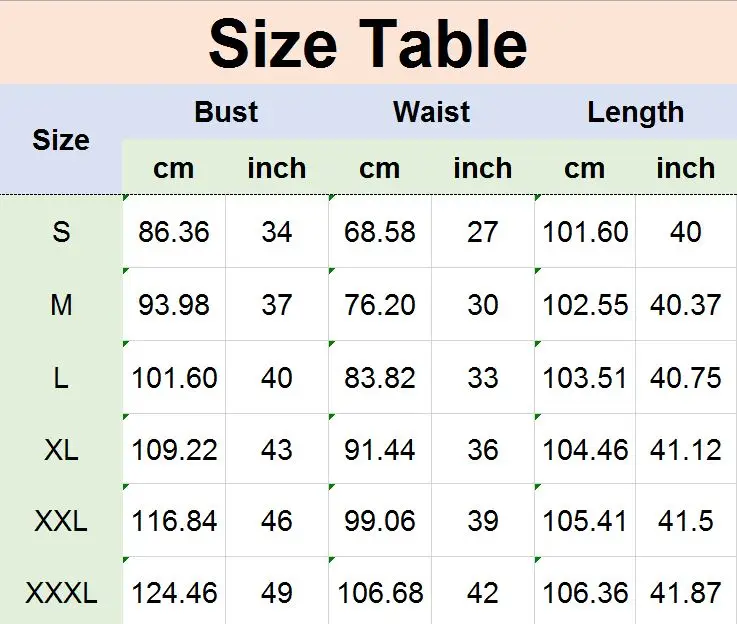Click the cell containing 76.20
This screenshot has height=624, width=737.
pyautogui.click(x=380, y=305)
